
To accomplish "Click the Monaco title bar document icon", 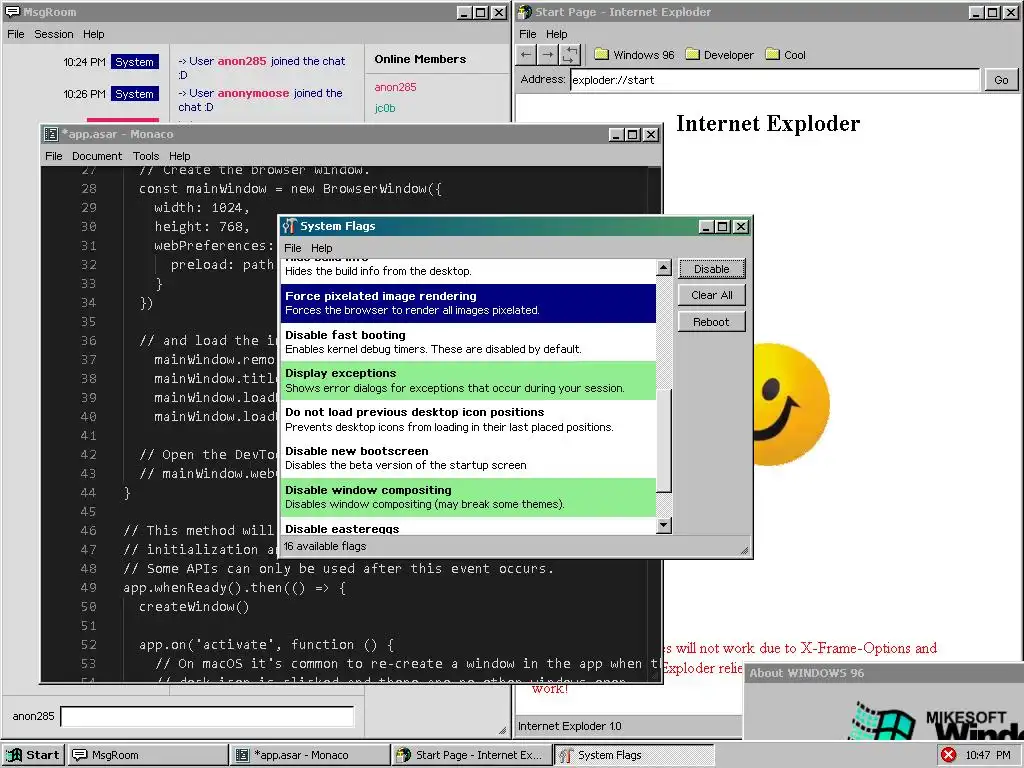I will coord(51,134).
